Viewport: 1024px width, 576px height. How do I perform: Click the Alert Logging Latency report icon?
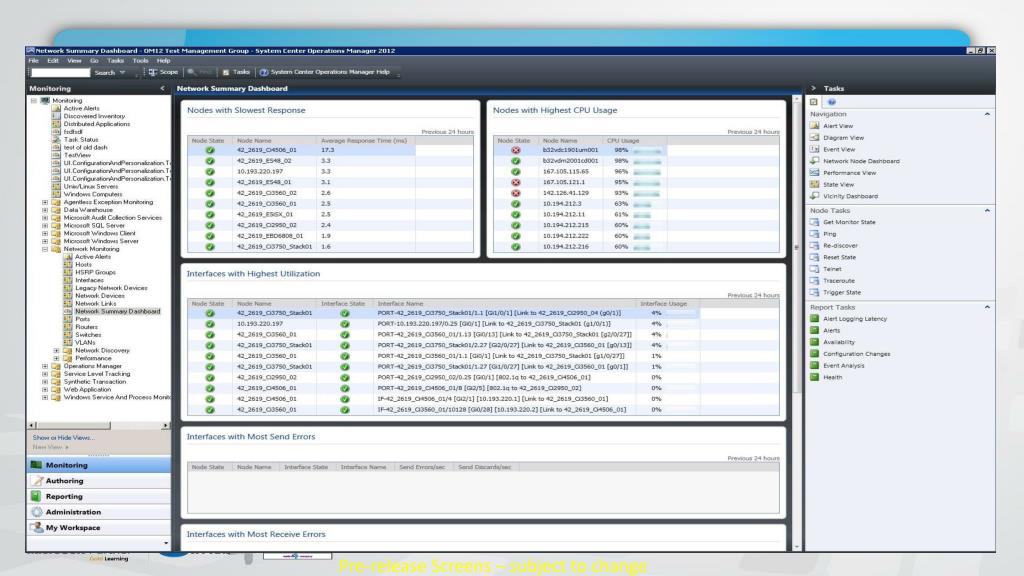click(x=814, y=319)
